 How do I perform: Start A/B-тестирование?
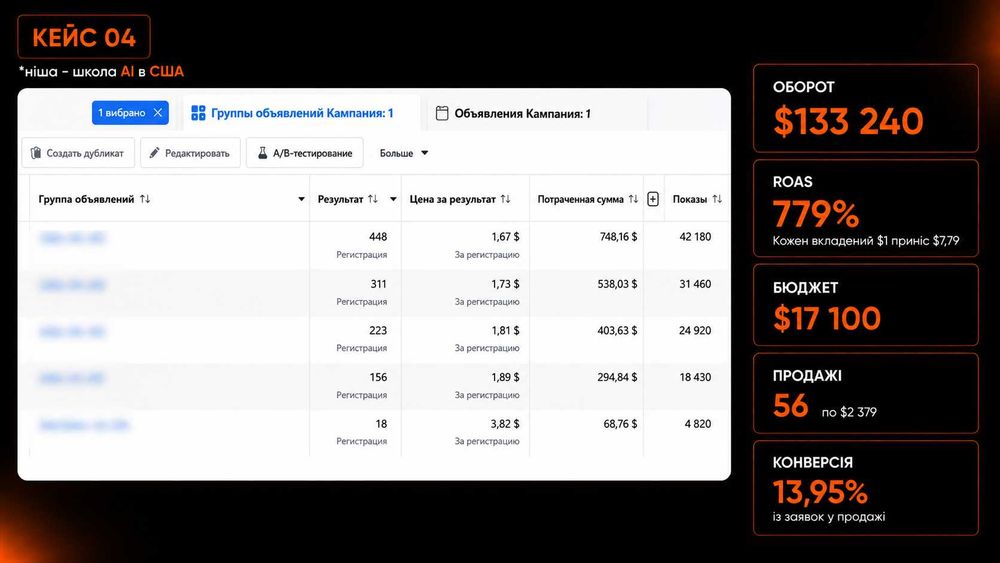click(305, 153)
